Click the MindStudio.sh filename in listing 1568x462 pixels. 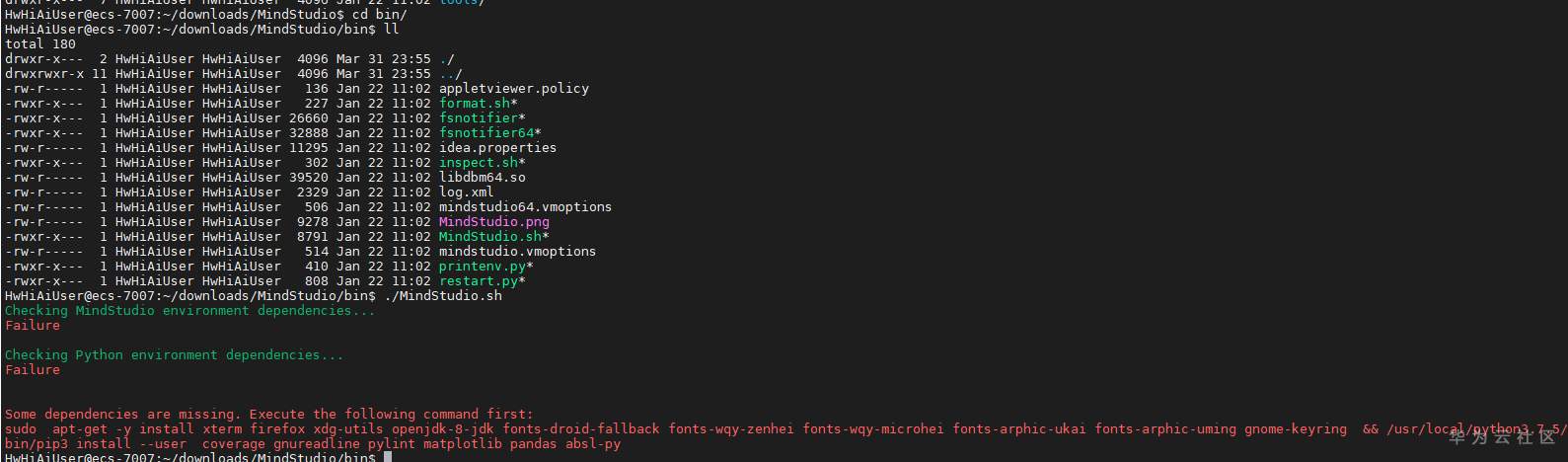(490, 237)
